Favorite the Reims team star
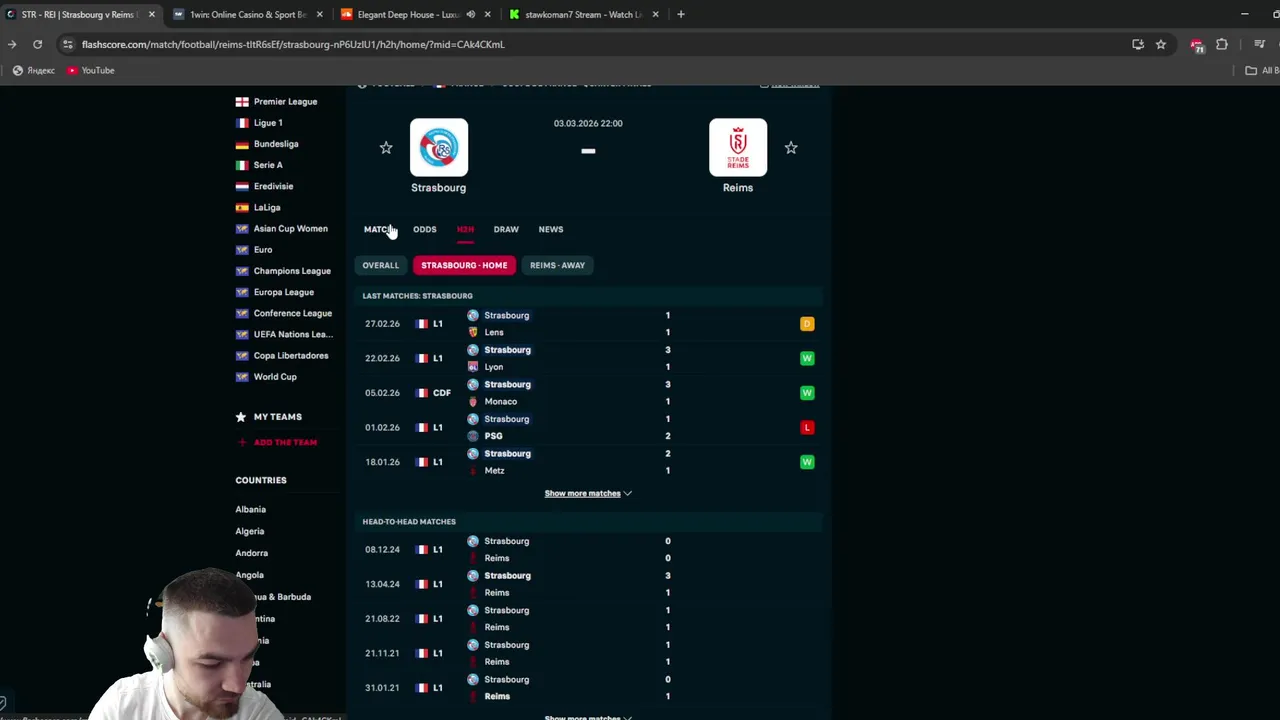Screen dimensions: 1280x720 click(x=791, y=148)
